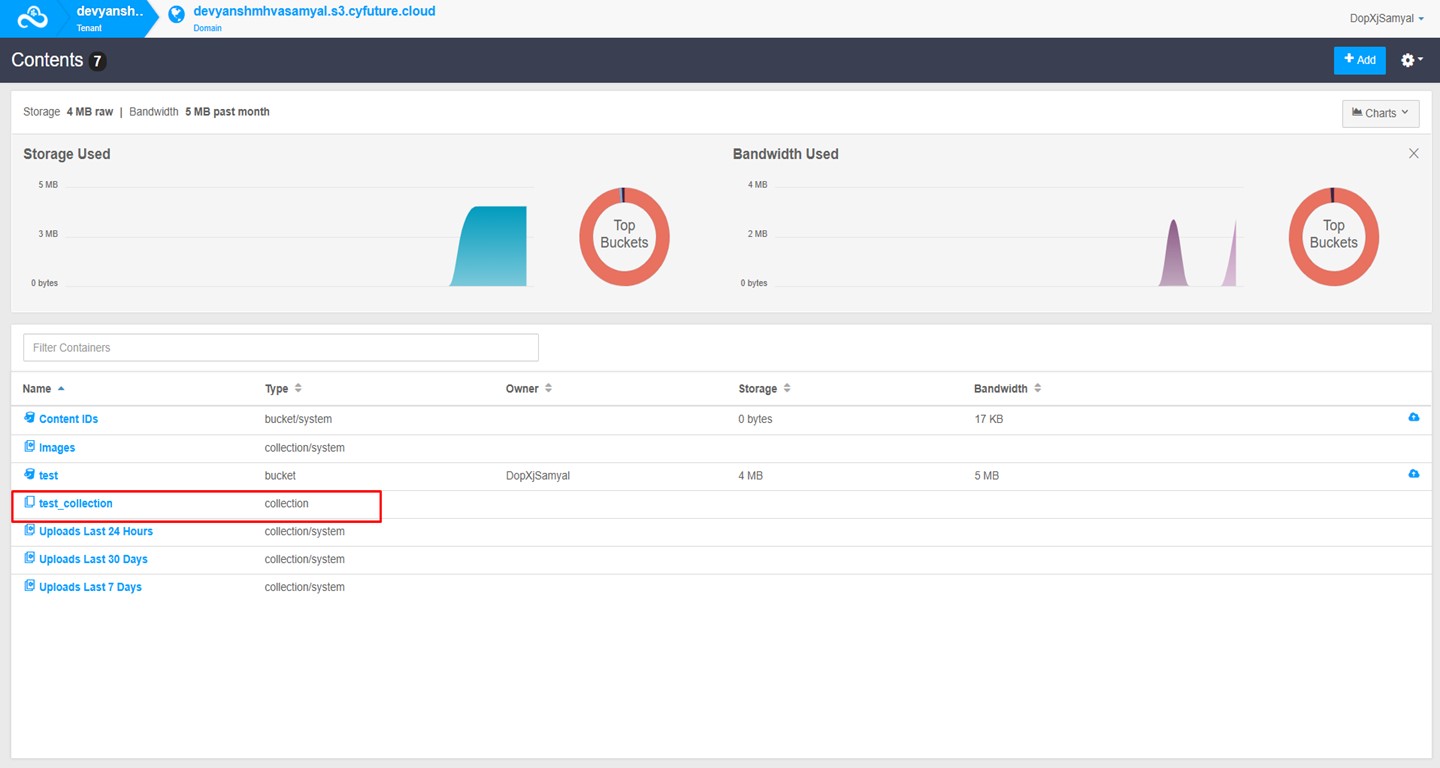Click upload cloud icon for Content IDs

pos(1413,417)
